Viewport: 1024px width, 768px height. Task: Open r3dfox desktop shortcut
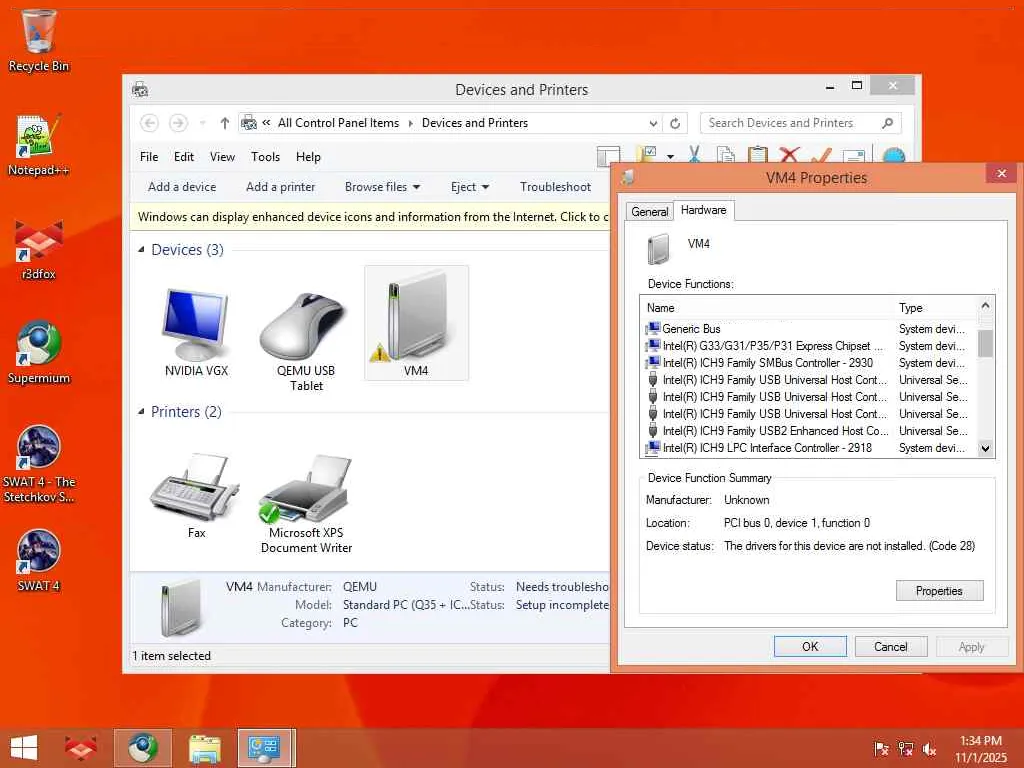coord(39,250)
